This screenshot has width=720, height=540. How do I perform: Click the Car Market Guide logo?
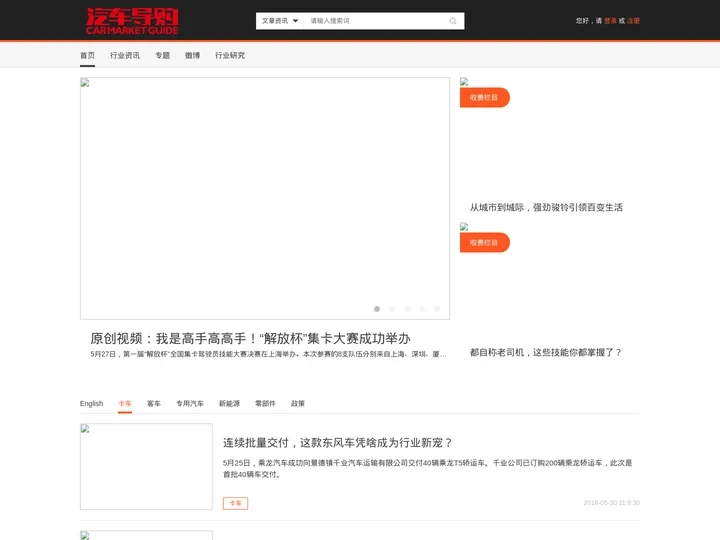(x=132, y=21)
